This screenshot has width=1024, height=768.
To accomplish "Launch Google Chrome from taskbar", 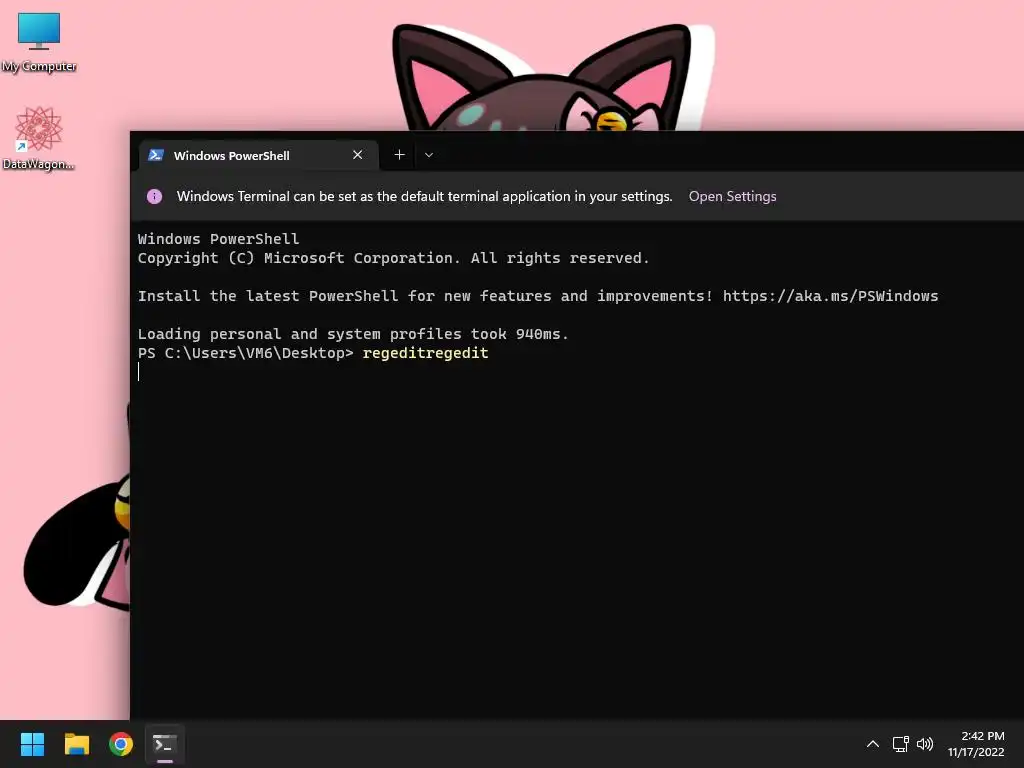I will [x=121, y=744].
